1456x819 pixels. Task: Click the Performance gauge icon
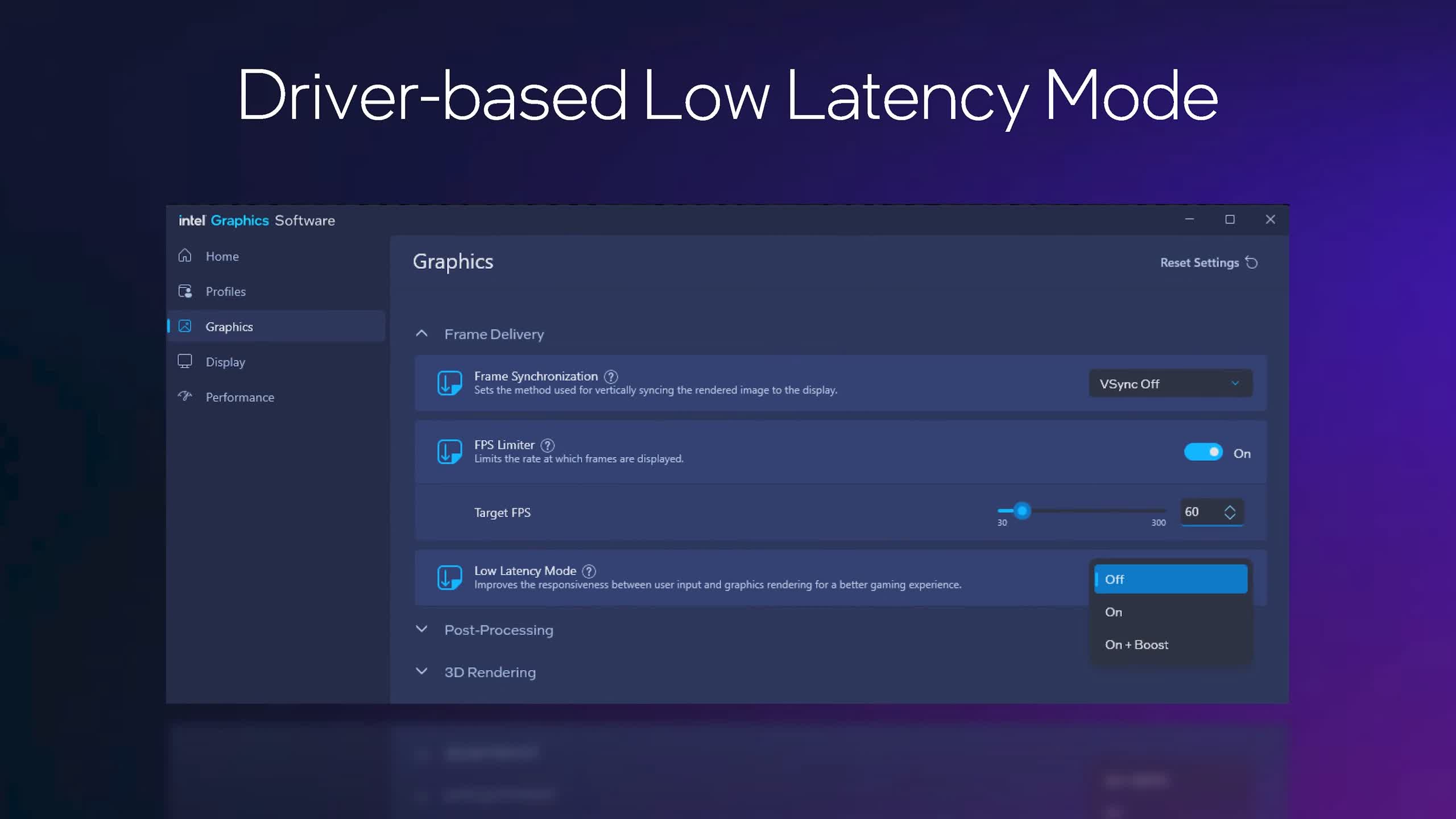coord(185,396)
